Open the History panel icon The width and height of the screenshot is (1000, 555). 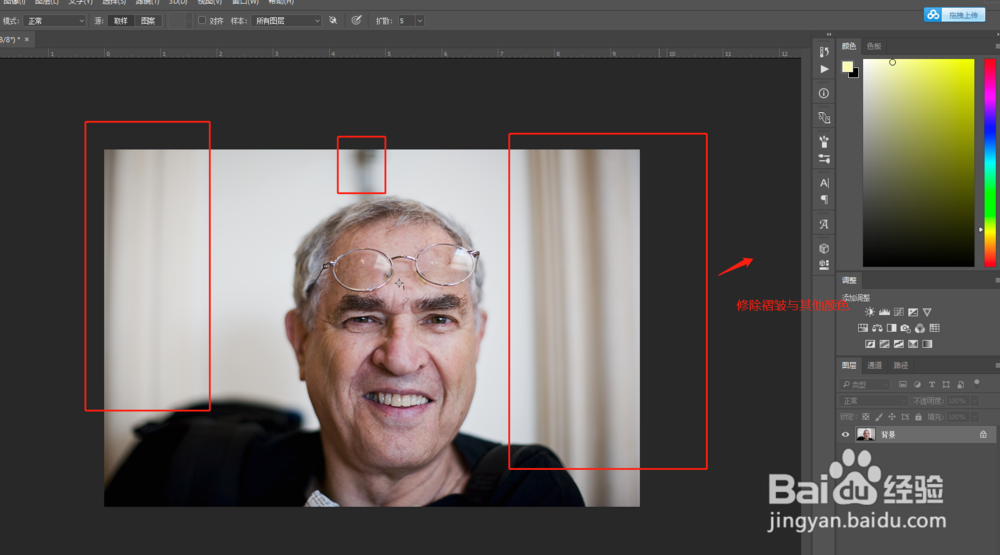824,52
